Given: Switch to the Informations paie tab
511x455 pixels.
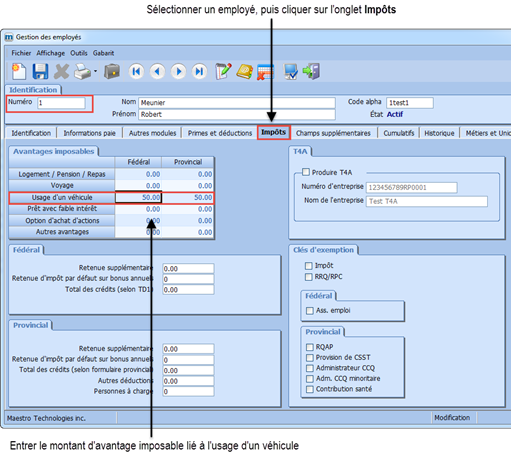Looking at the screenshot, I should [x=89, y=133].
